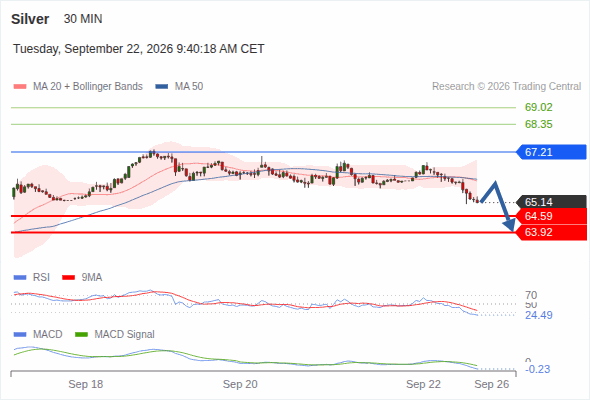Click the 68.35 resistance level label
This screenshot has height=400, width=590.
tap(538, 124)
